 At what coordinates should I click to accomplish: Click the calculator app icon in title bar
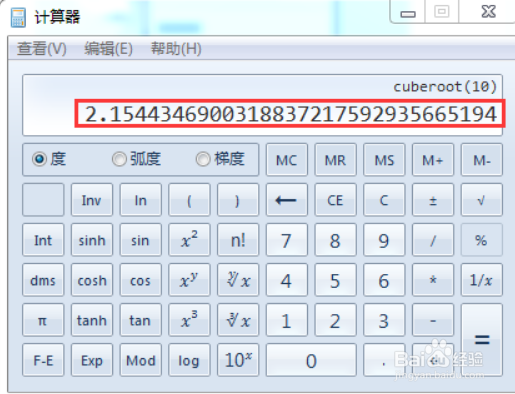18,17
